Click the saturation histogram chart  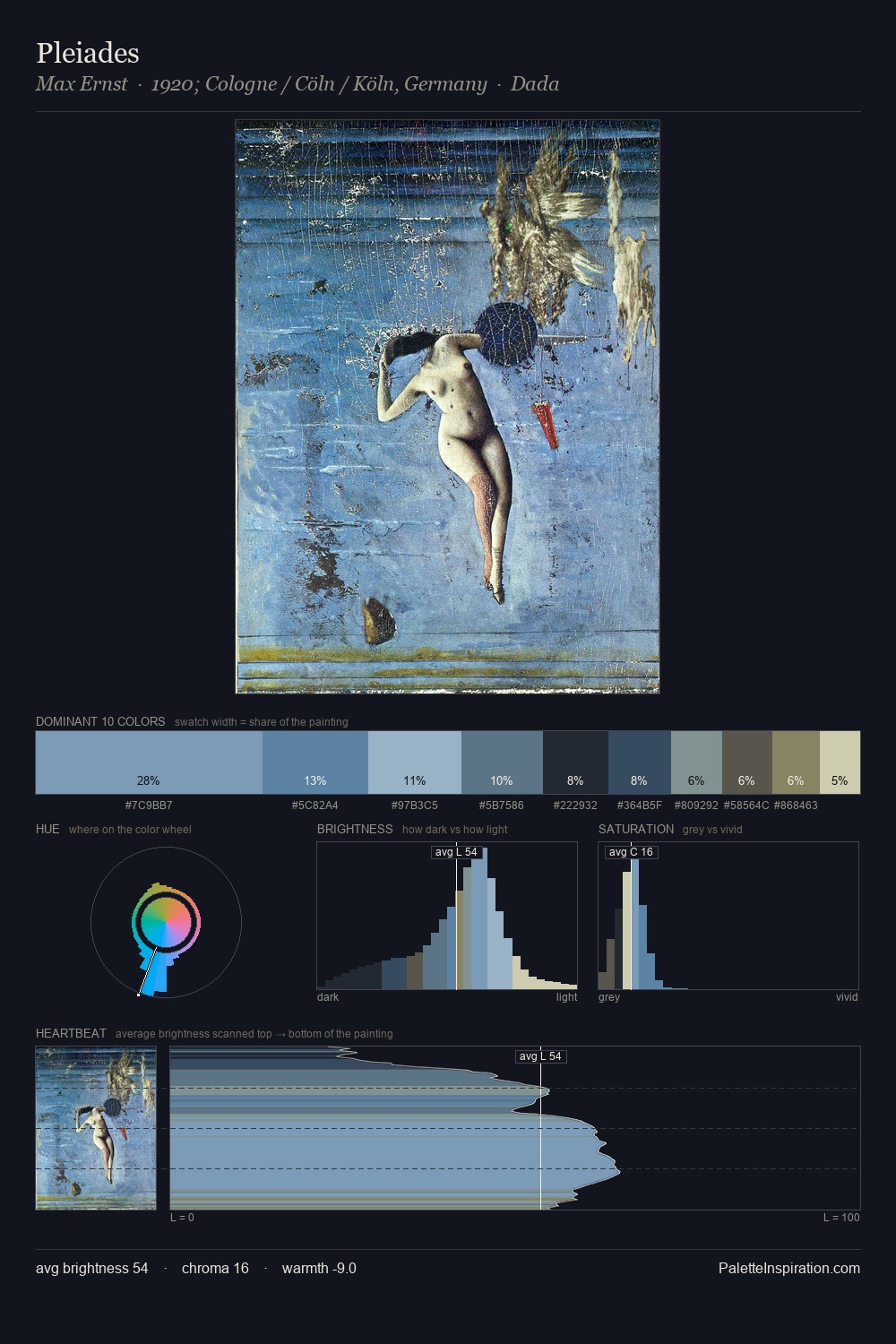(x=728, y=916)
